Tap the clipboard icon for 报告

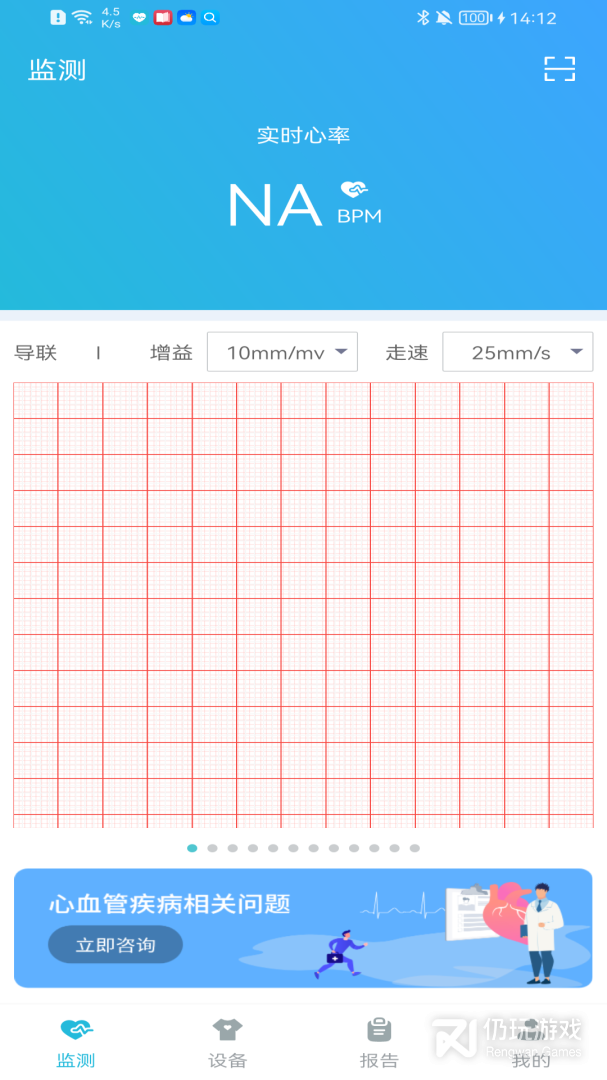379,1029
